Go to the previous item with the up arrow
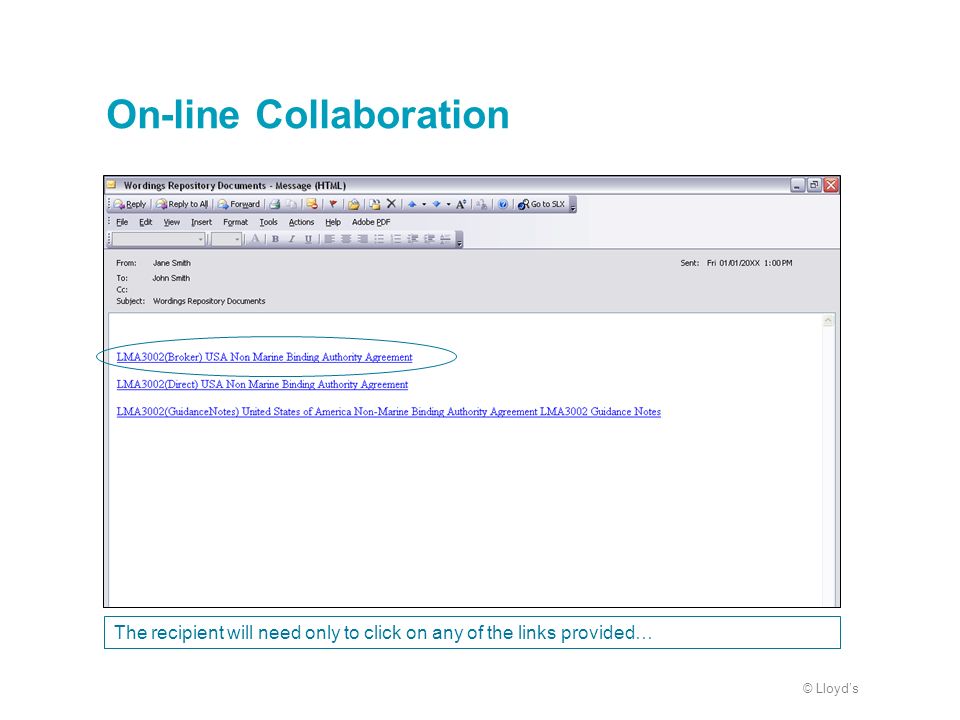 click(x=412, y=204)
